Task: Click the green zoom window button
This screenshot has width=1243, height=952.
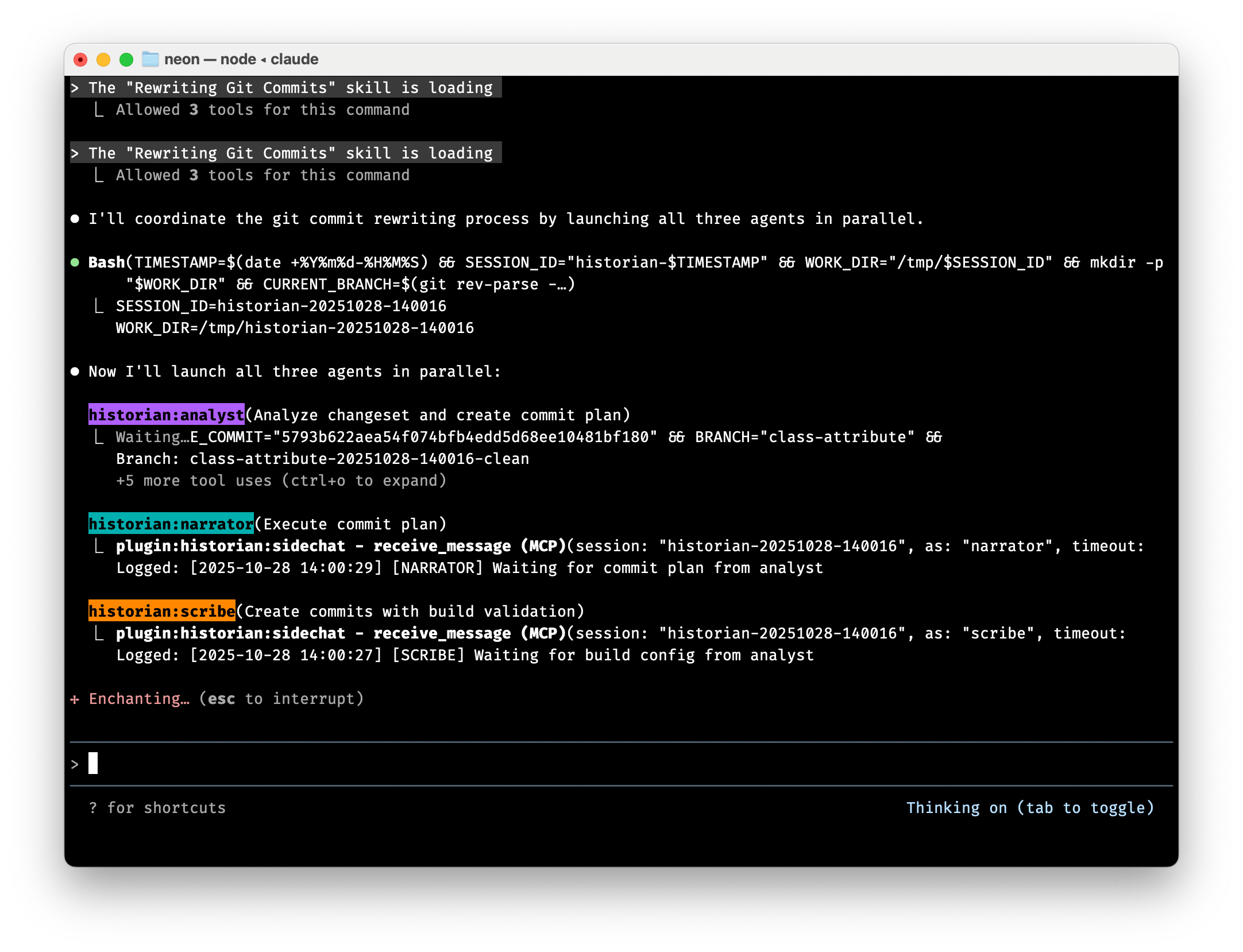Action: pyautogui.click(x=126, y=60)
